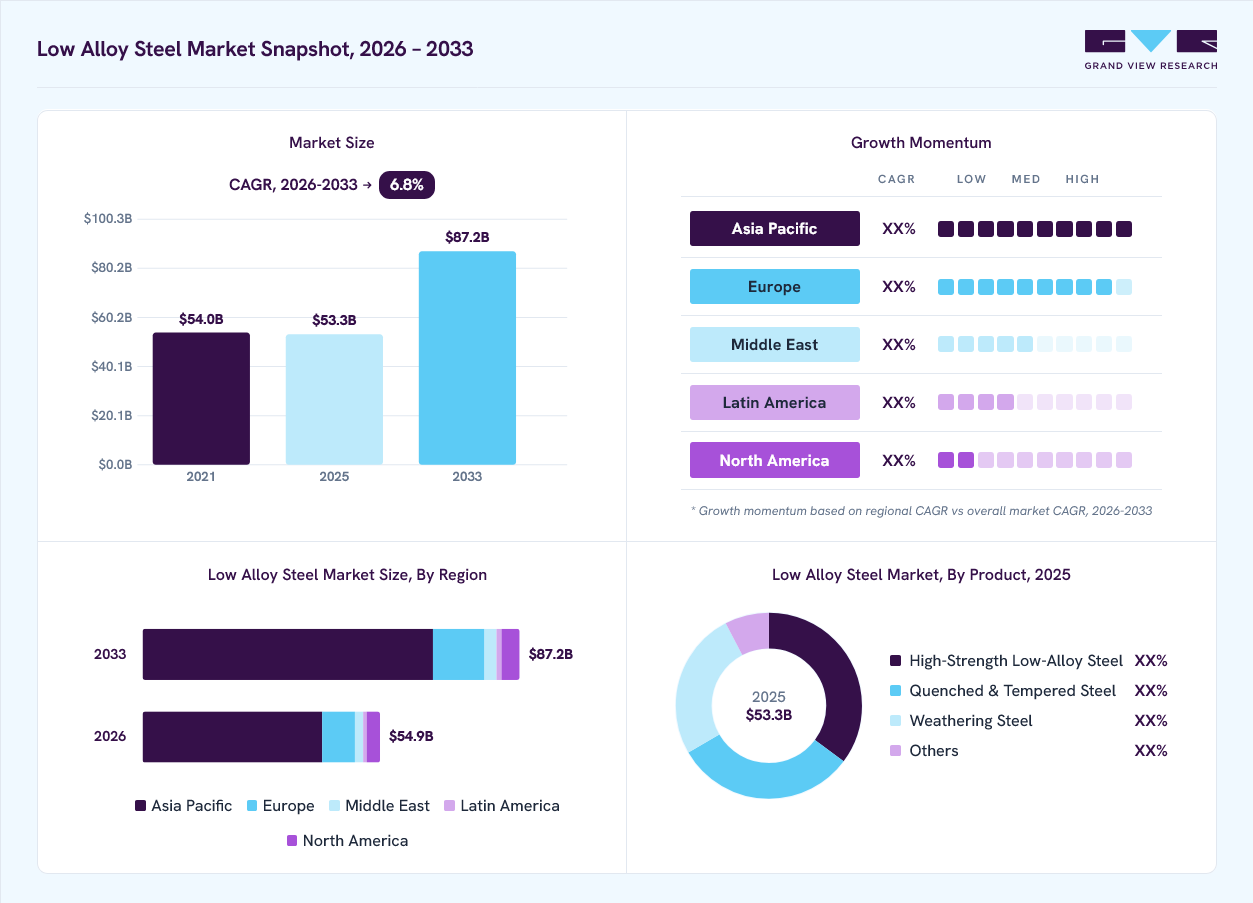1253x903 pixels.
Task: Click the LOW column header
Action: point(971,179)
